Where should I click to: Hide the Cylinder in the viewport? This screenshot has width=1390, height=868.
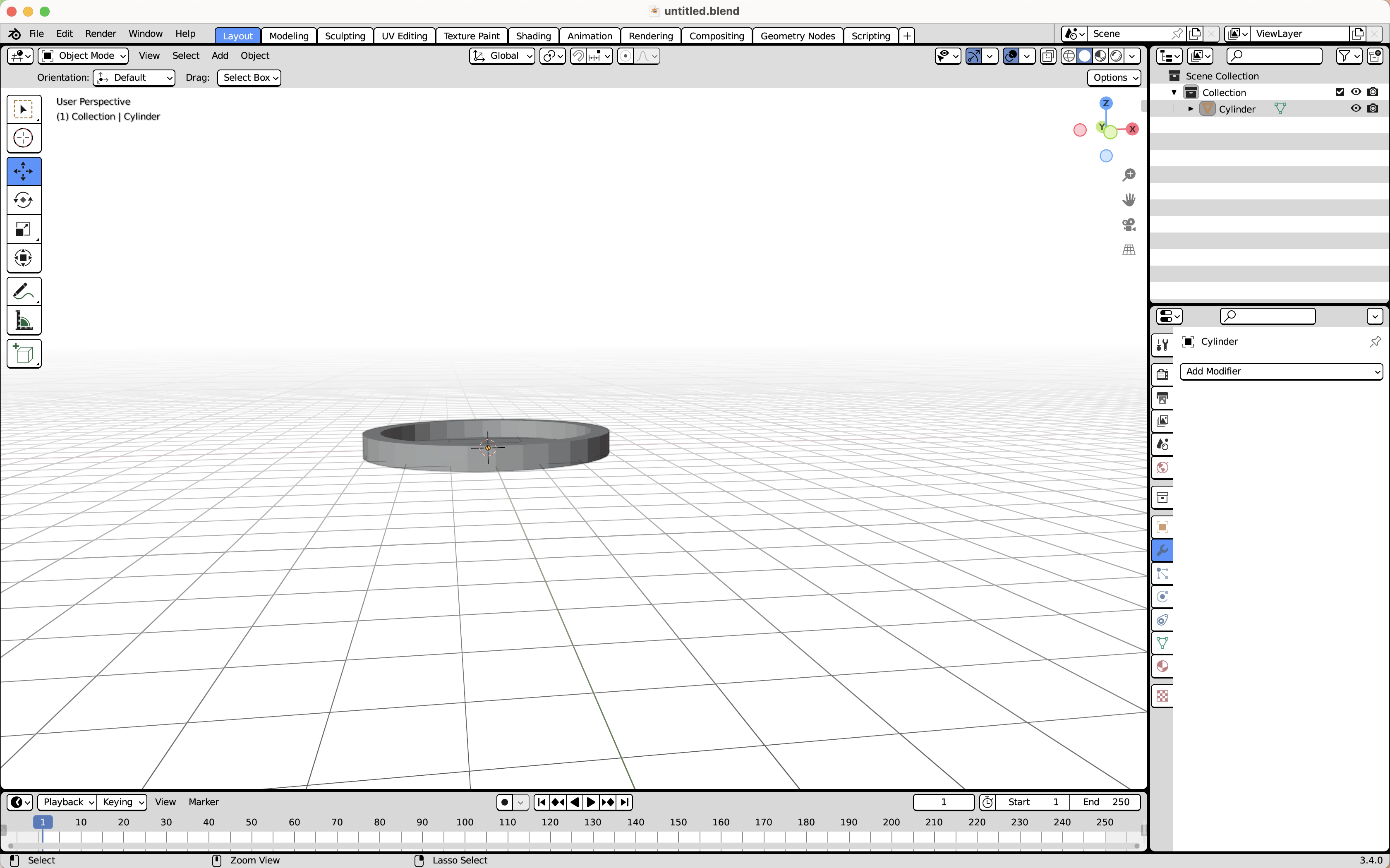(x=1355, y=108)
